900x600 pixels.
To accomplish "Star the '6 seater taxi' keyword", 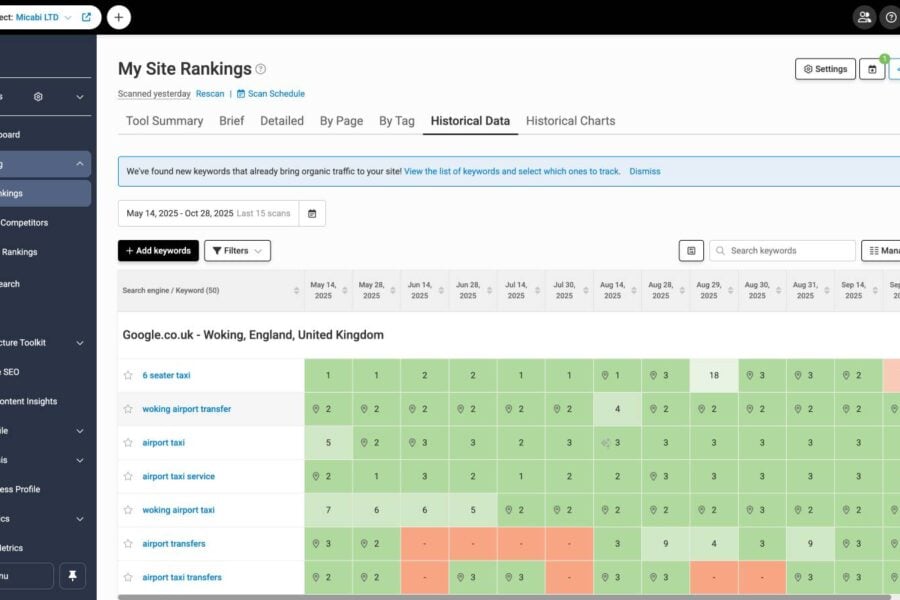I will (128, 375).
